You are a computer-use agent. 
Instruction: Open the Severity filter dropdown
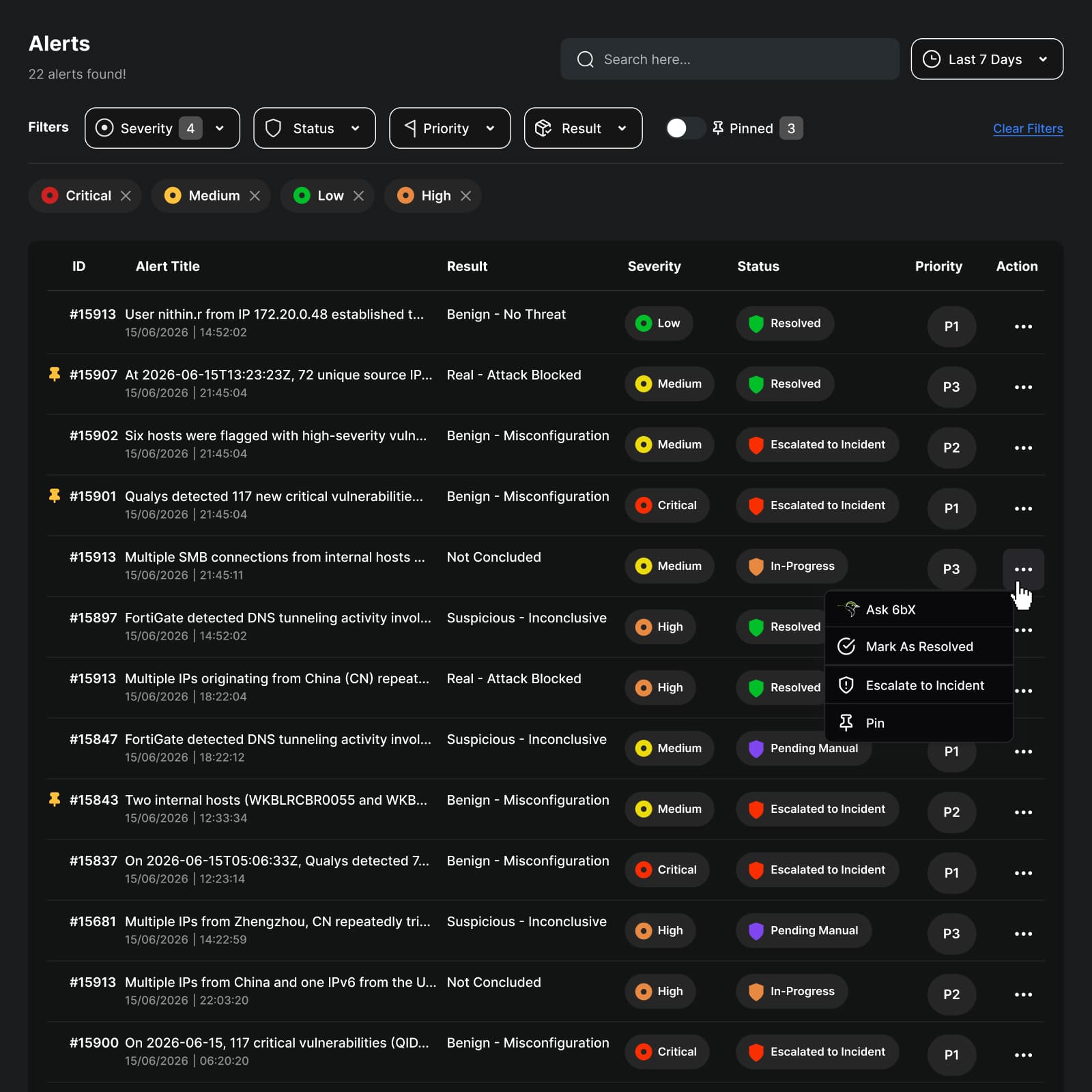pos(162,128)
